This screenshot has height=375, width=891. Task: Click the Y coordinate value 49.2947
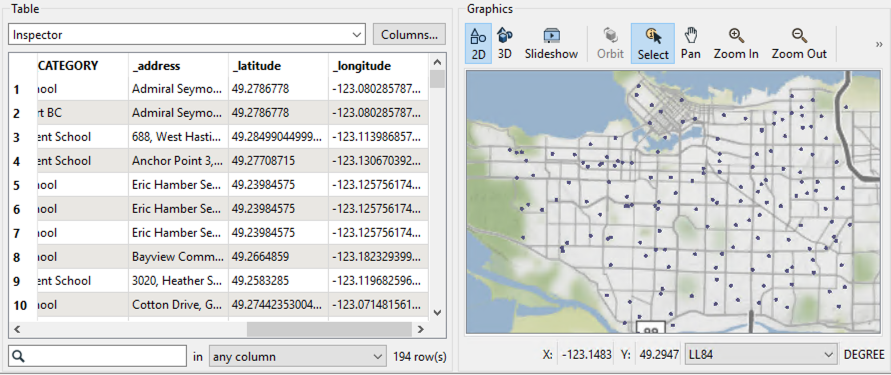pos(658,355)
